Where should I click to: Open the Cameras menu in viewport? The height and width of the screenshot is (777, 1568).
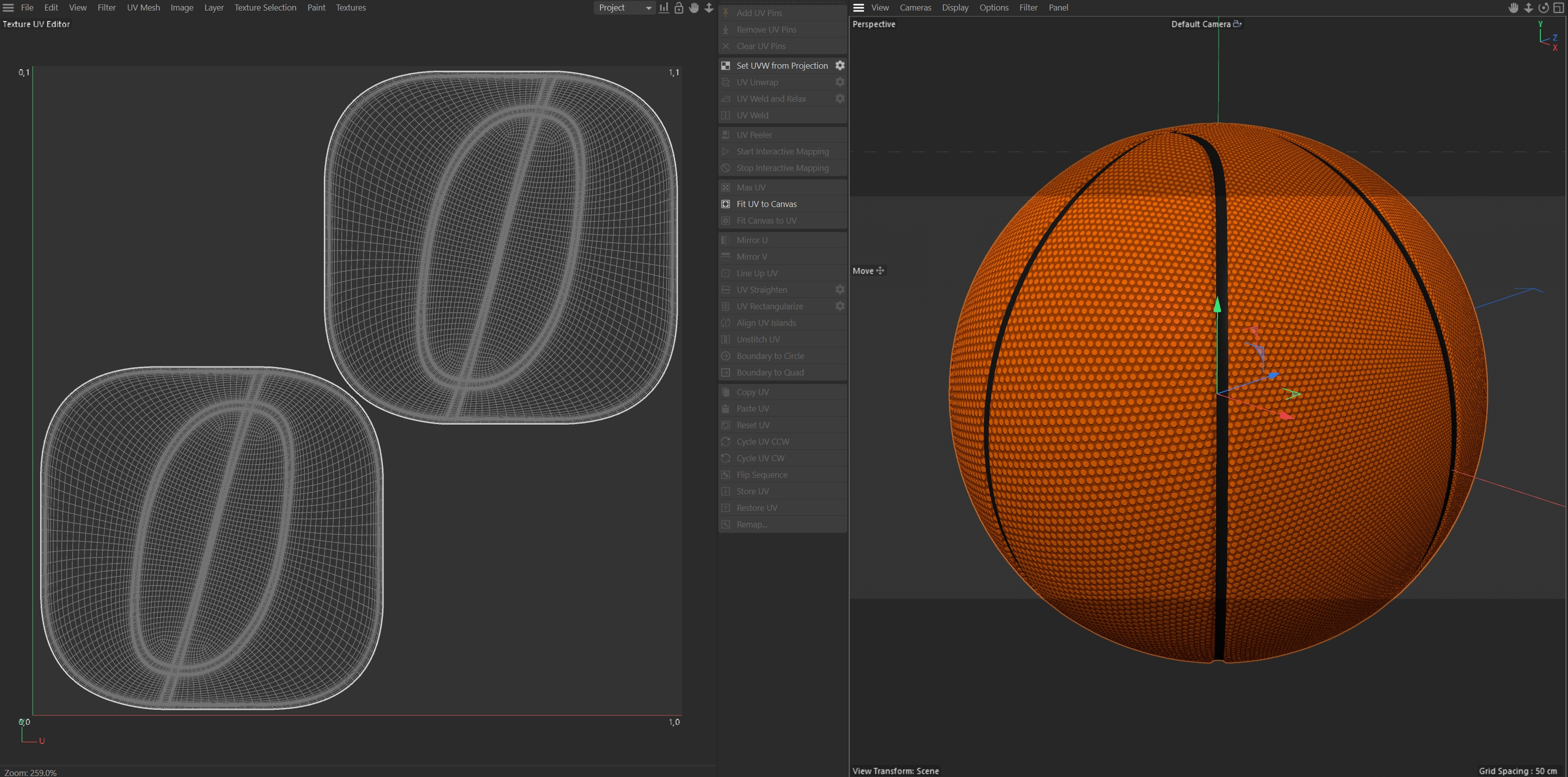[x=915, y=8]
